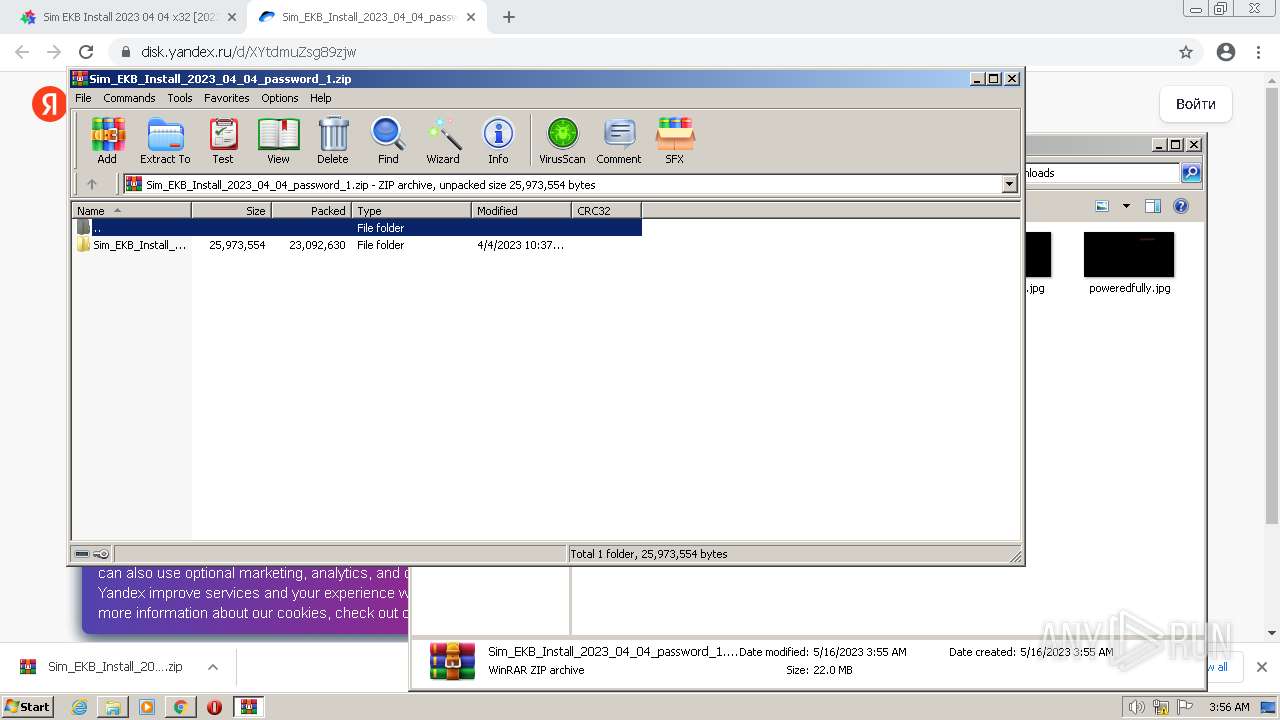1280x720 pixels.
Task: Bookmark this page with the star icon
Action: click(1186, 52)
